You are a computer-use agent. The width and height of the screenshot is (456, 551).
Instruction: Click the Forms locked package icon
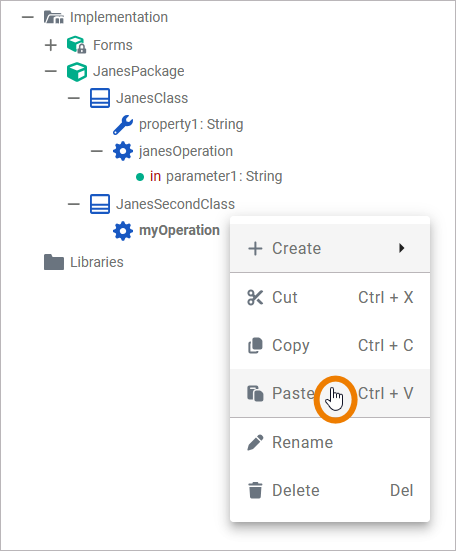pos(77,45)
